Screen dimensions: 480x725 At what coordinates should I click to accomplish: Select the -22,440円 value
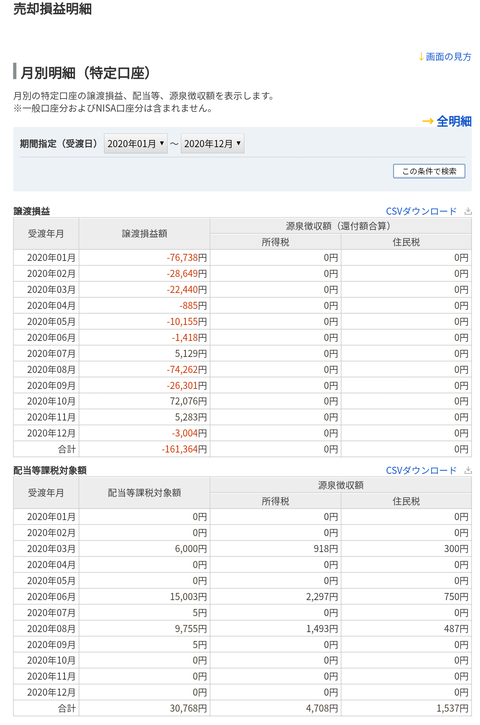click(x=186, y=289)
